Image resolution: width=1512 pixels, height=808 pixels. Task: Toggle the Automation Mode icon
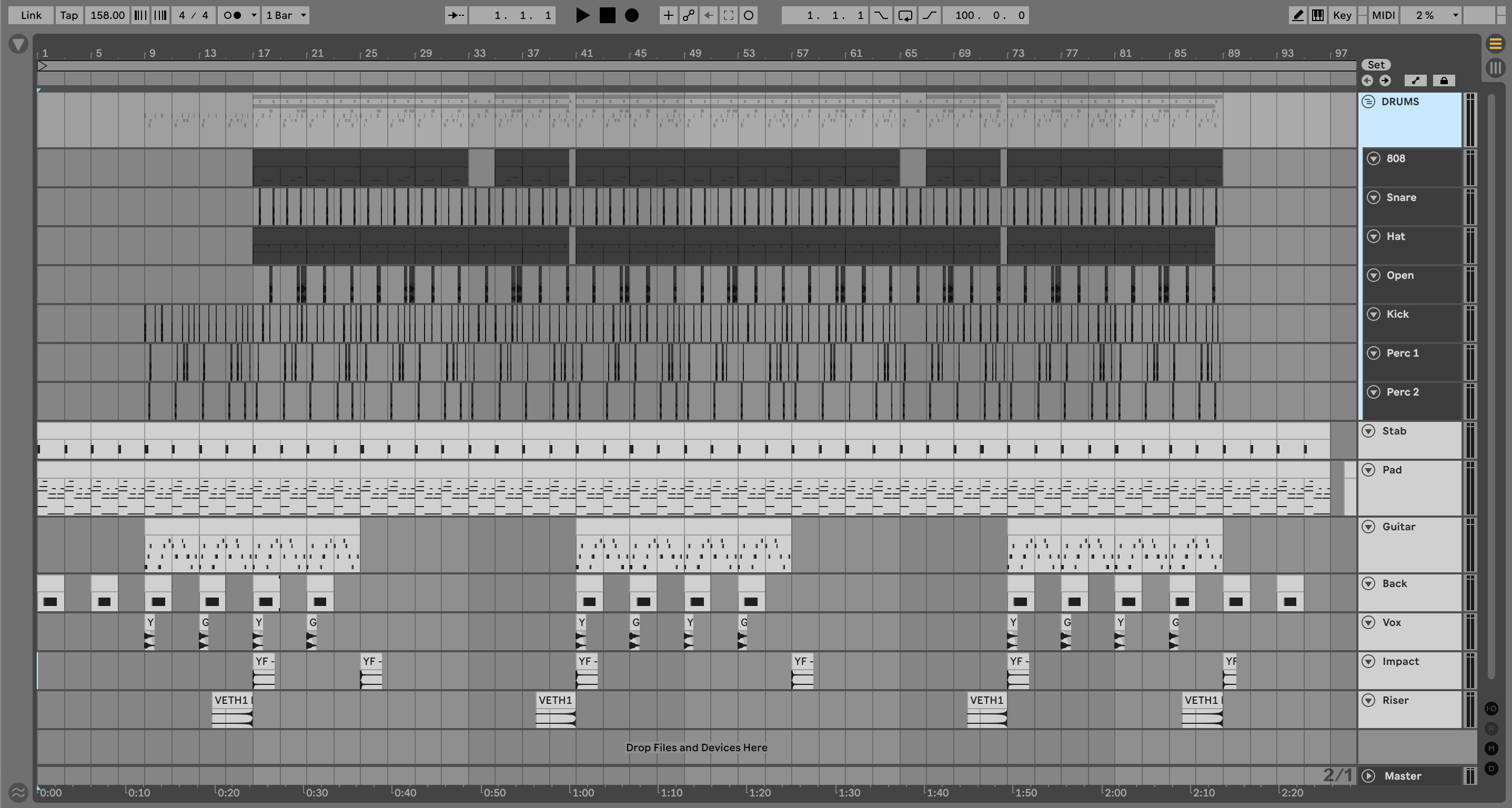pos(1415,80)
